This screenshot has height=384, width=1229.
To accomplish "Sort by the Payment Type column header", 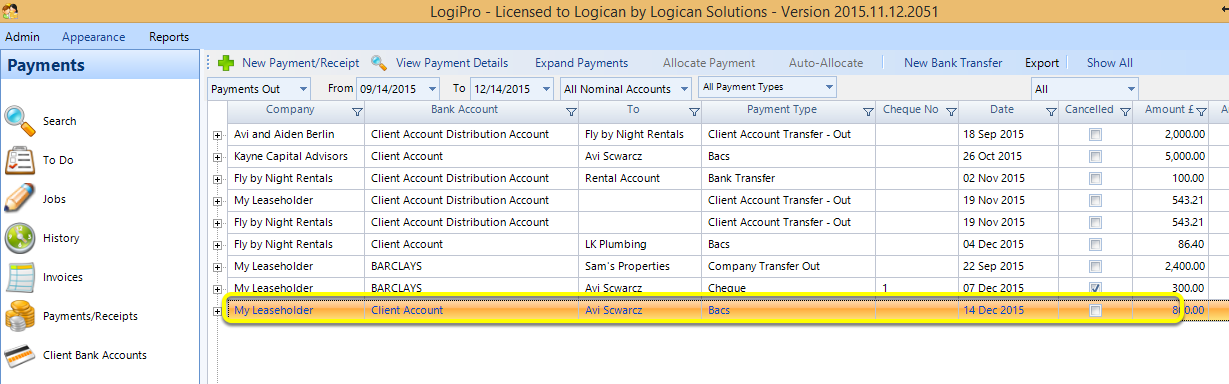I will click(782, 110).
